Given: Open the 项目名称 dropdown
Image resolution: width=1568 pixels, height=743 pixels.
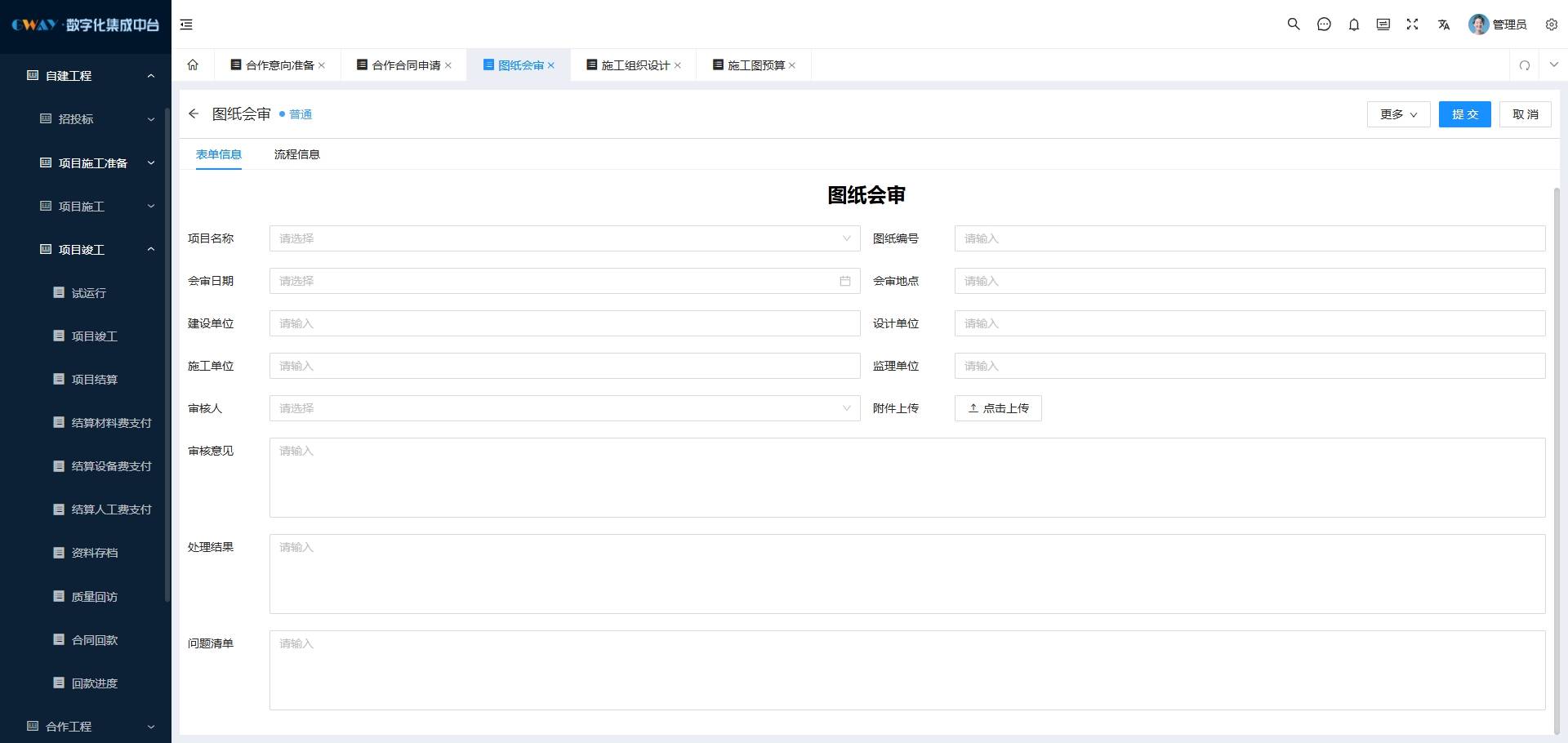Looking at the screenshot, I should 564,238.
